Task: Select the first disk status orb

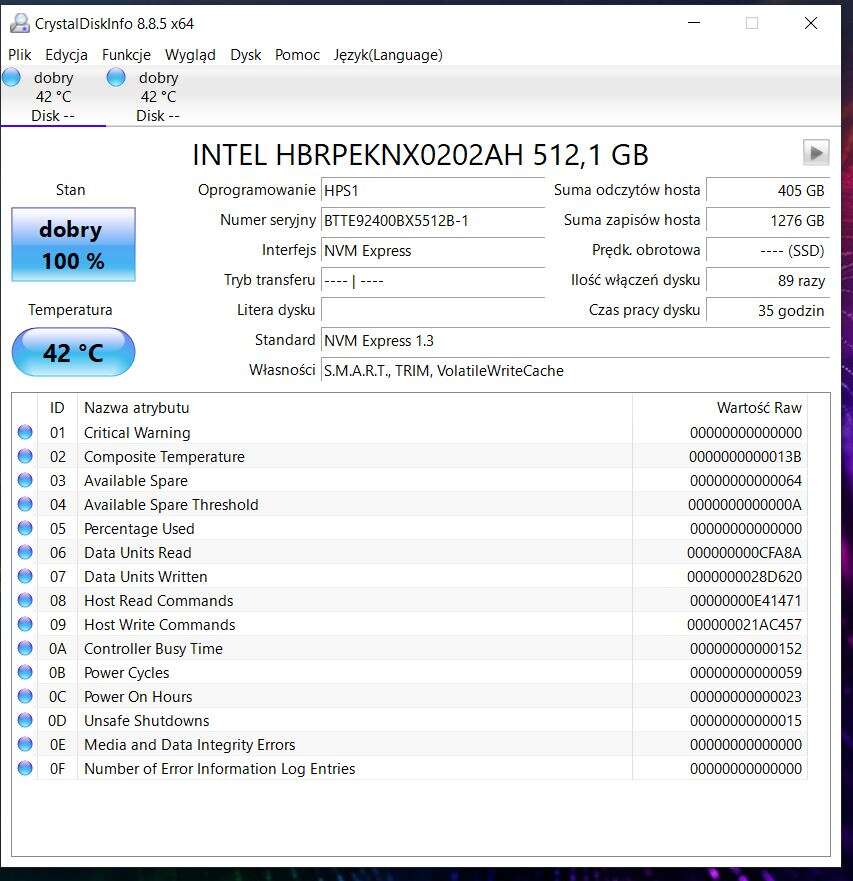Action: pyautogui.click(x=12, y=78)
